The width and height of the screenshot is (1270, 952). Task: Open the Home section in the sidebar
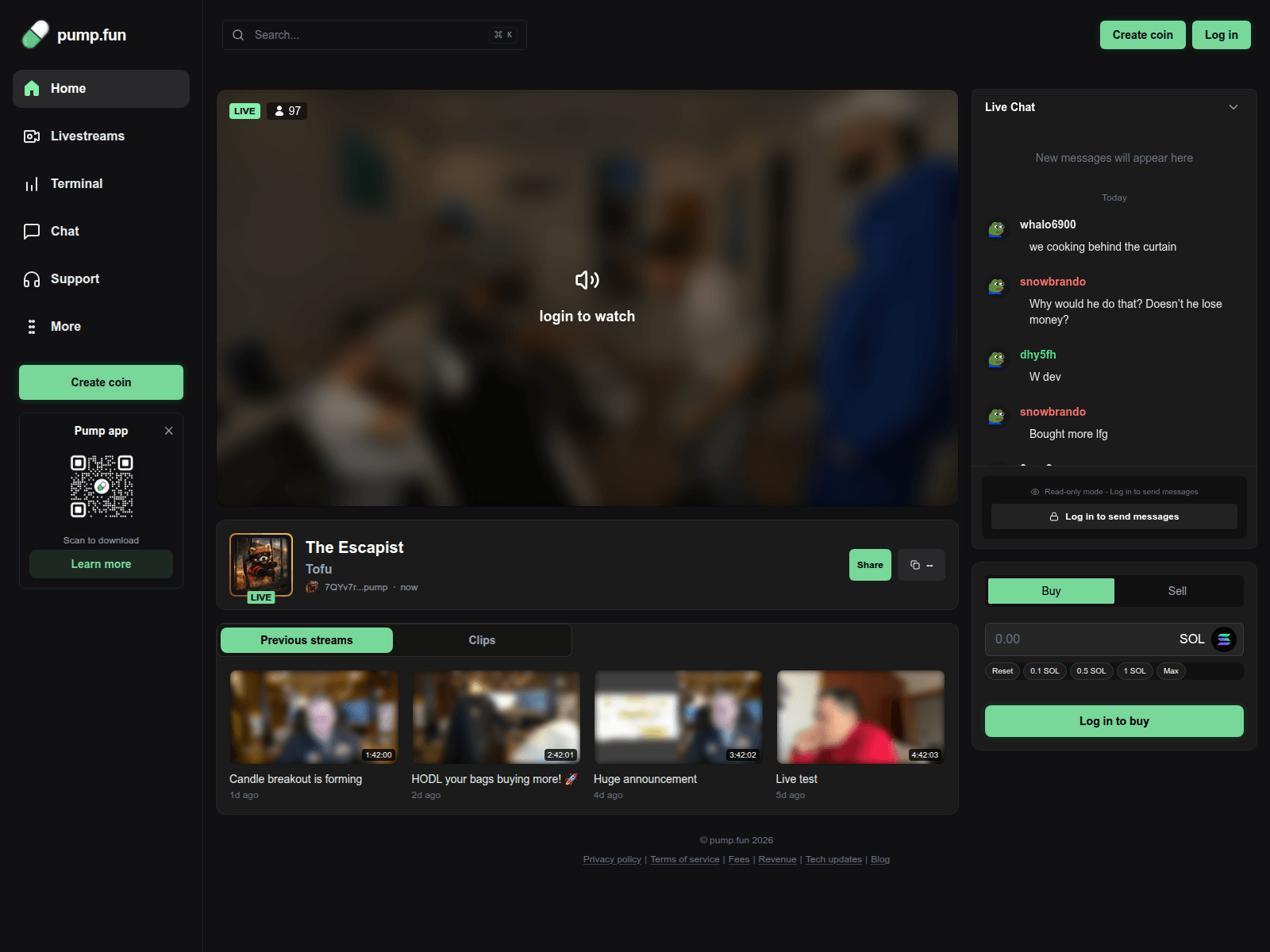(x=101, y=88)
